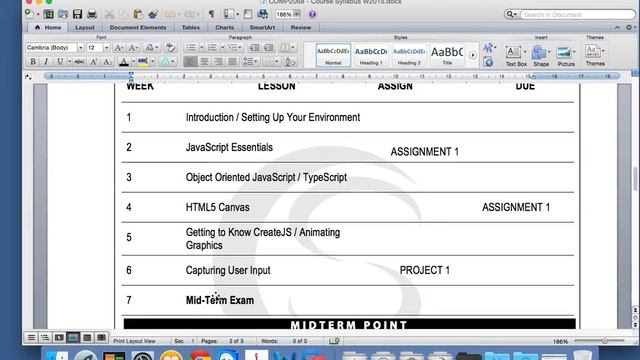Apply the Title style

pos(447,55)
